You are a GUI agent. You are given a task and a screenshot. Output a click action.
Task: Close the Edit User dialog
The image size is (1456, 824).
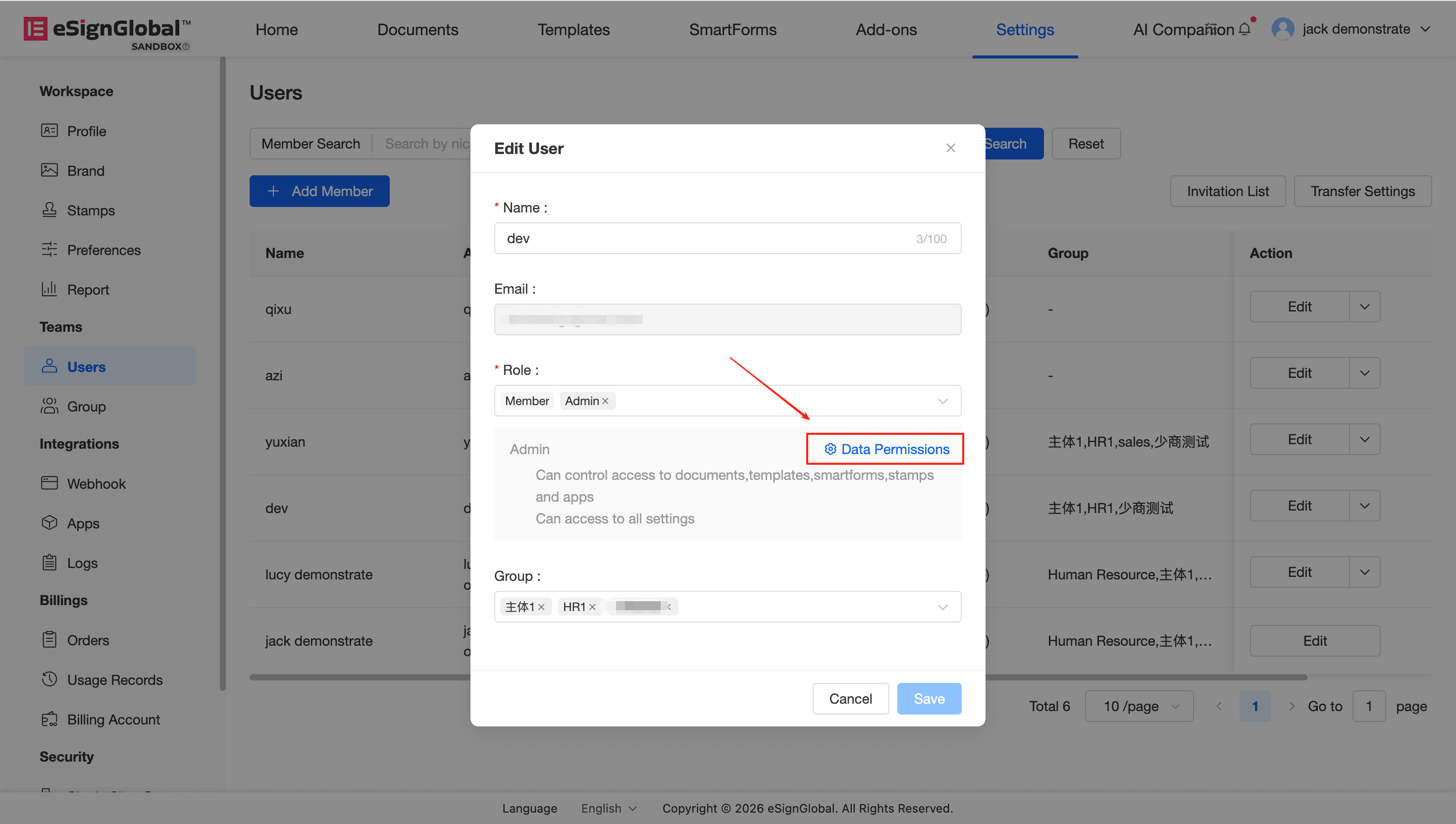click(950, 148)
